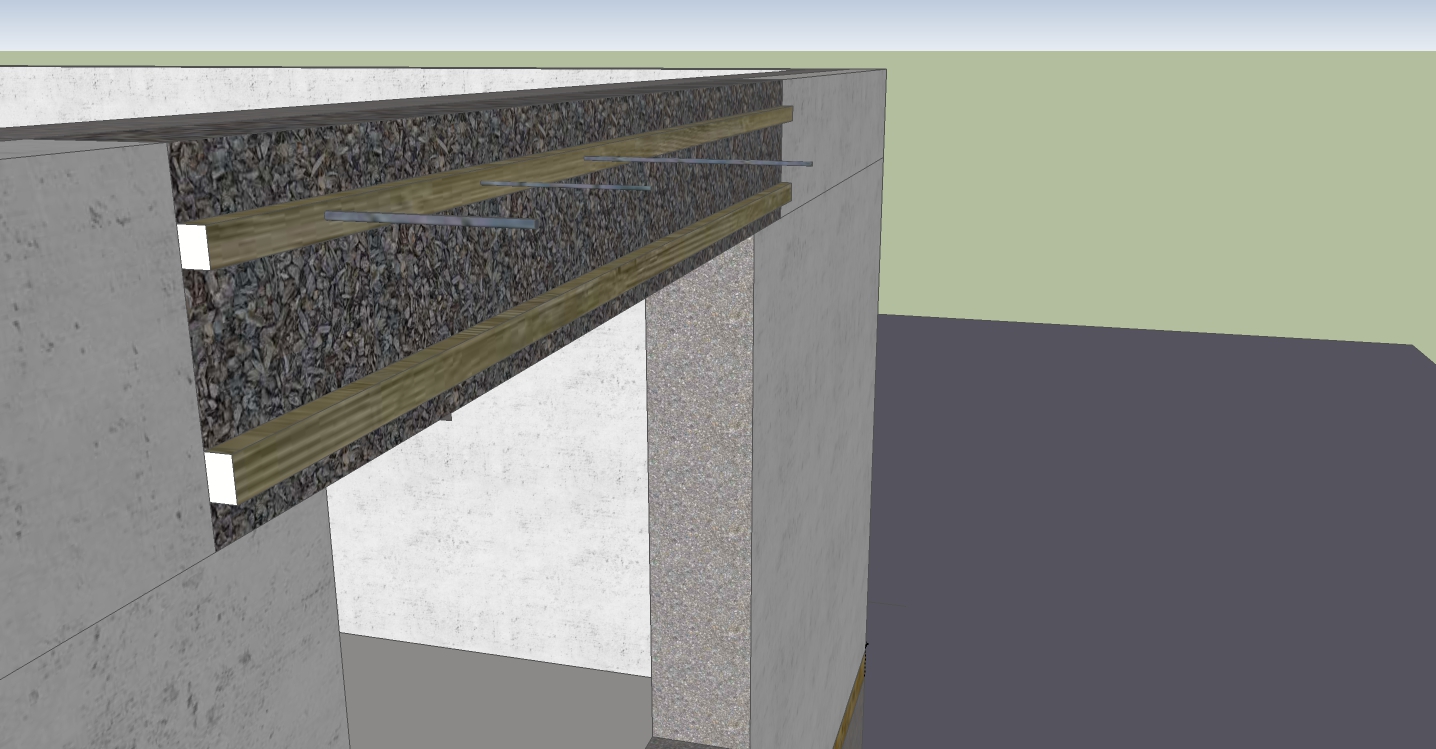This screenshot has height=749, width=1436.
Task: Select the leftmost steel rod crossing the upper beam
Action: 431,220
